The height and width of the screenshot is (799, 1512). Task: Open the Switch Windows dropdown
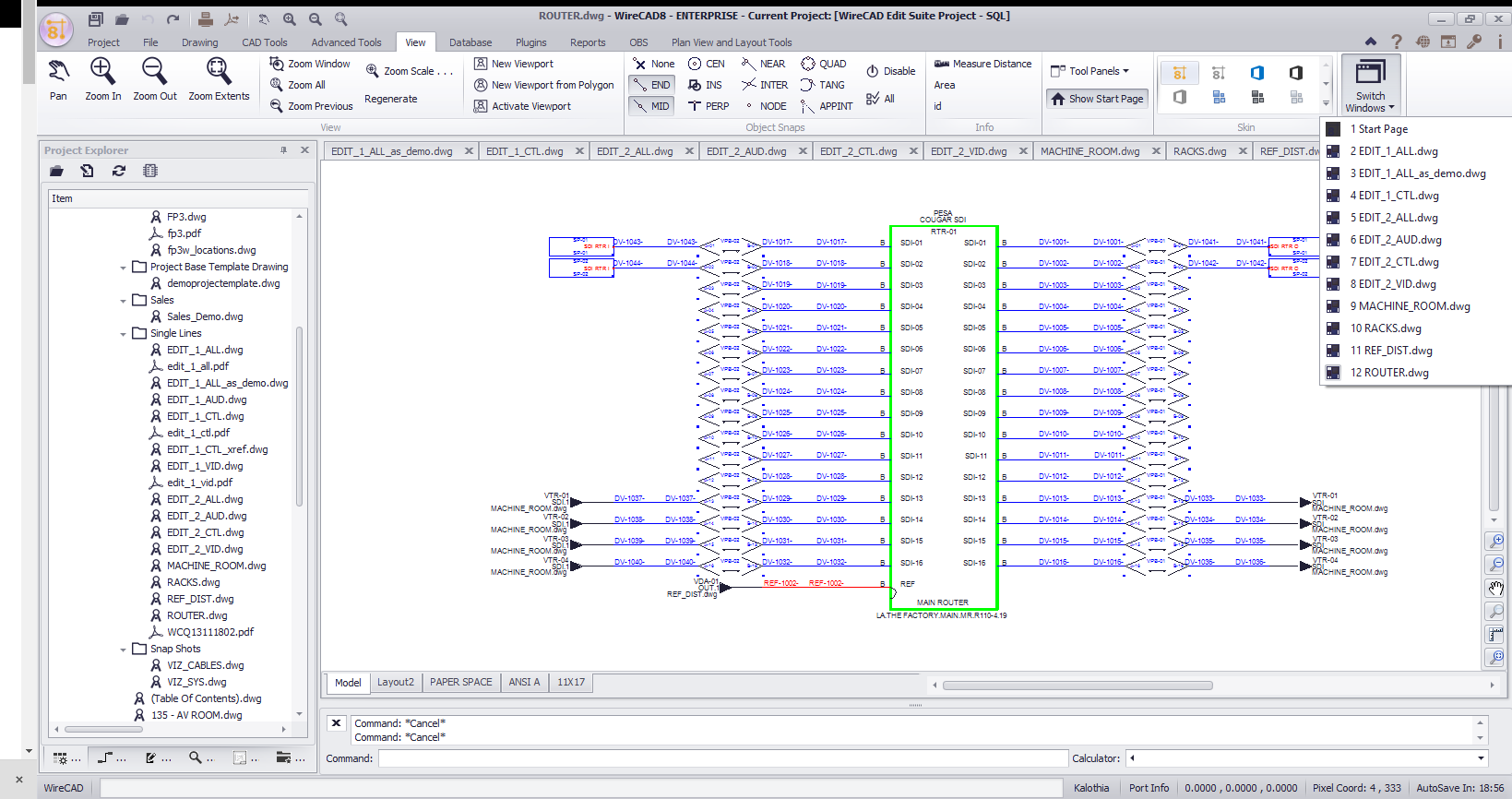[x=1371, y=85]
